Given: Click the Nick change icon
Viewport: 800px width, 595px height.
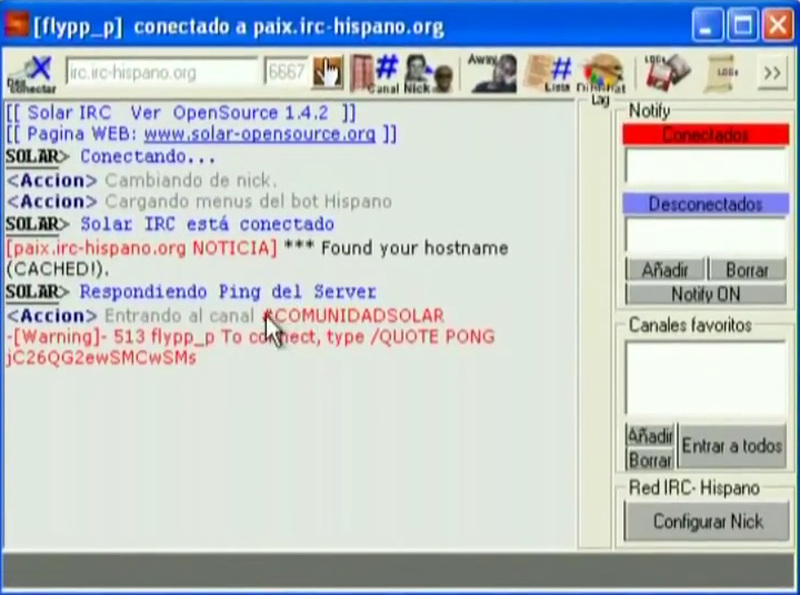Looking at the screenshot, I should [x=429, y=74].
